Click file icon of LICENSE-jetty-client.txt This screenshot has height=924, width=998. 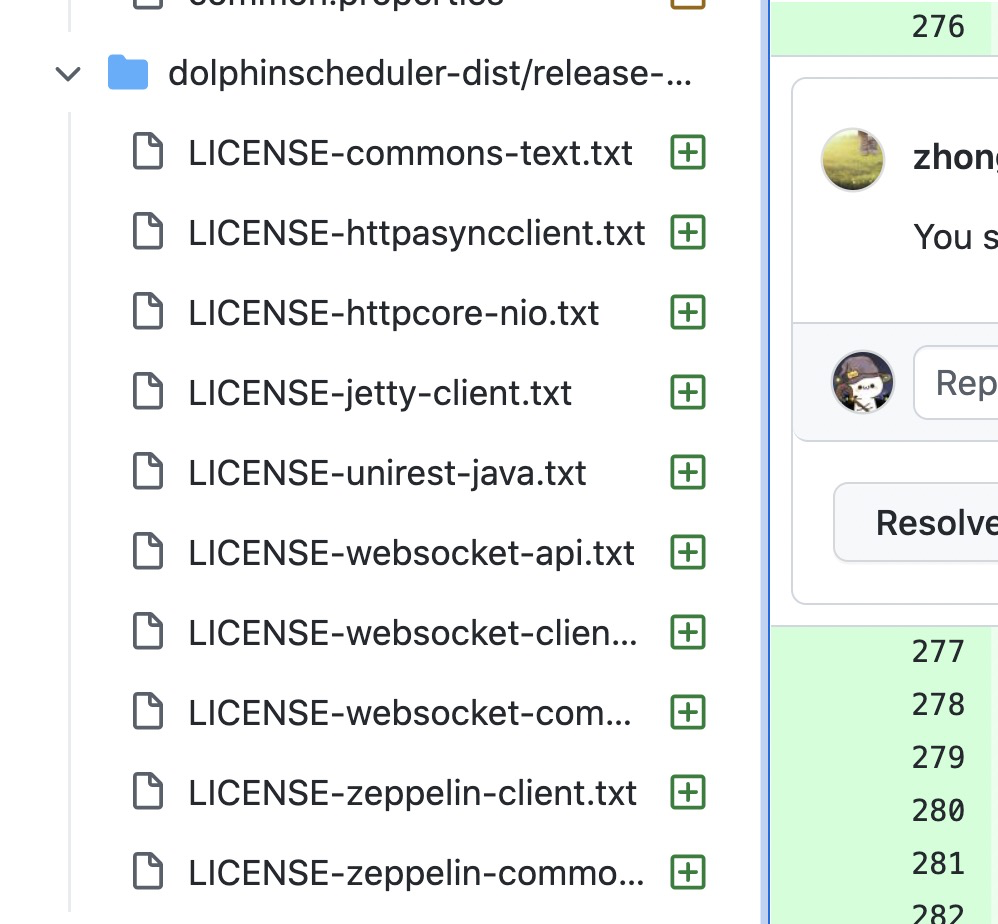click(x=148, y=391)
